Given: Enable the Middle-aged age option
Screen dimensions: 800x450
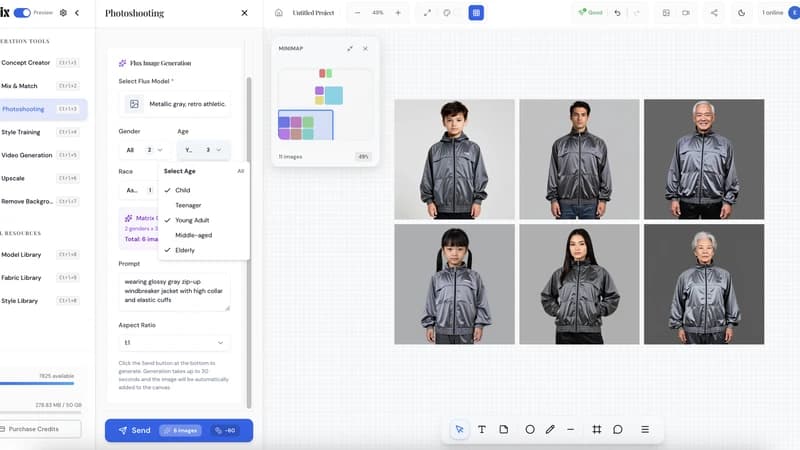Looking at the screenshot, I should [193, 234].
